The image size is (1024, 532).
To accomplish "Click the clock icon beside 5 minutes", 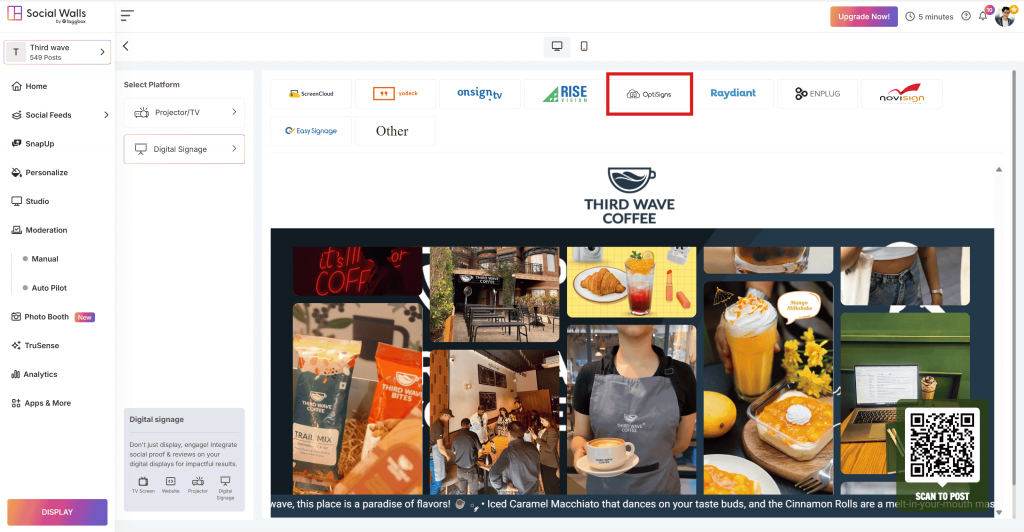I will click(910, 17).
